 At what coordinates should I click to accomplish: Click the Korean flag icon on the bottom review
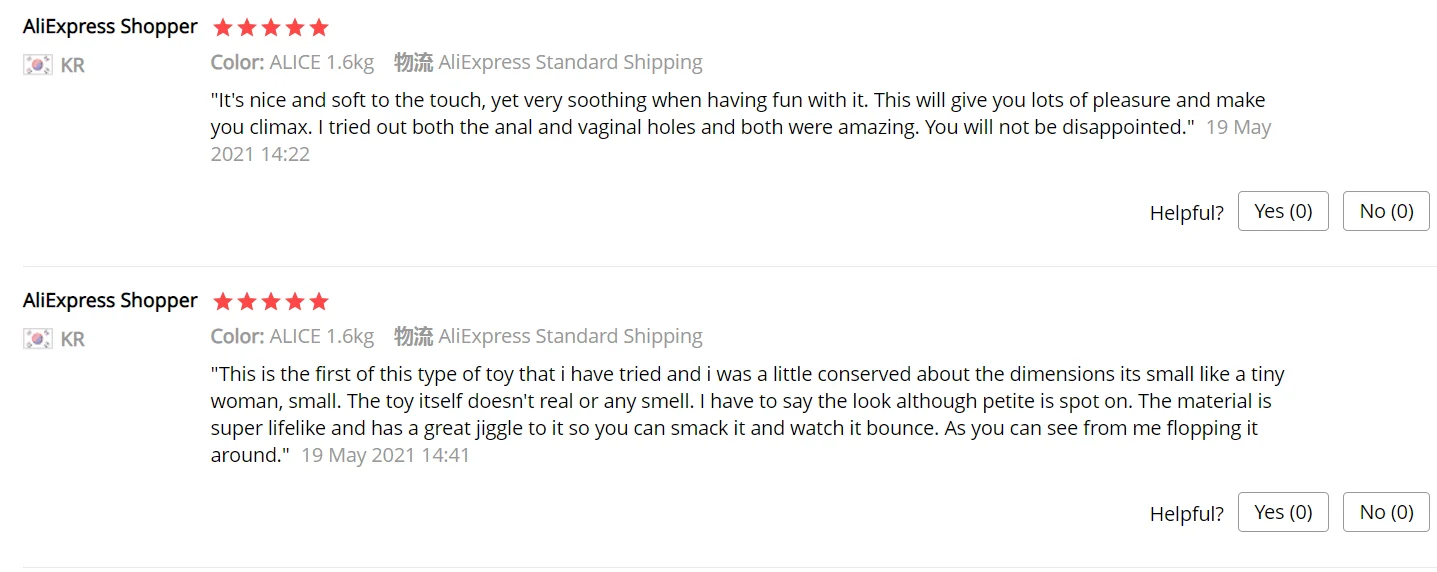point(37,339)
